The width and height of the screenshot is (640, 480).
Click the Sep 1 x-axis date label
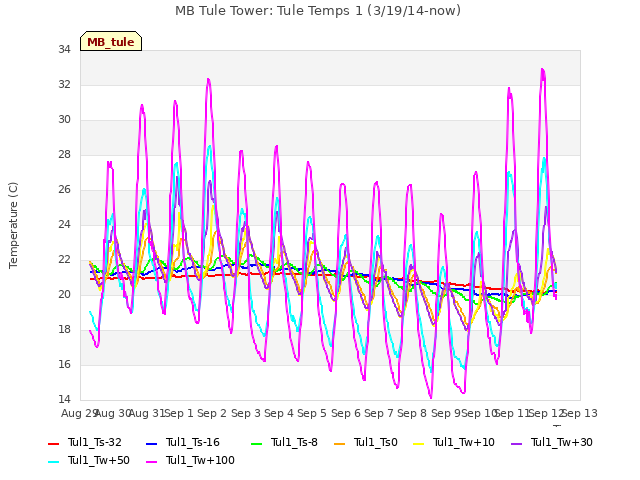pyautogui.click(x=179, y=413)
